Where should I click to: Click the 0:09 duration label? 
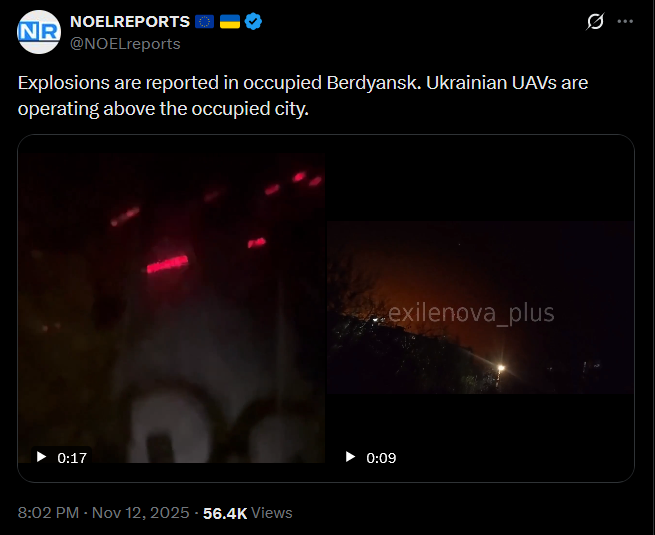click(x=381, y=458)
